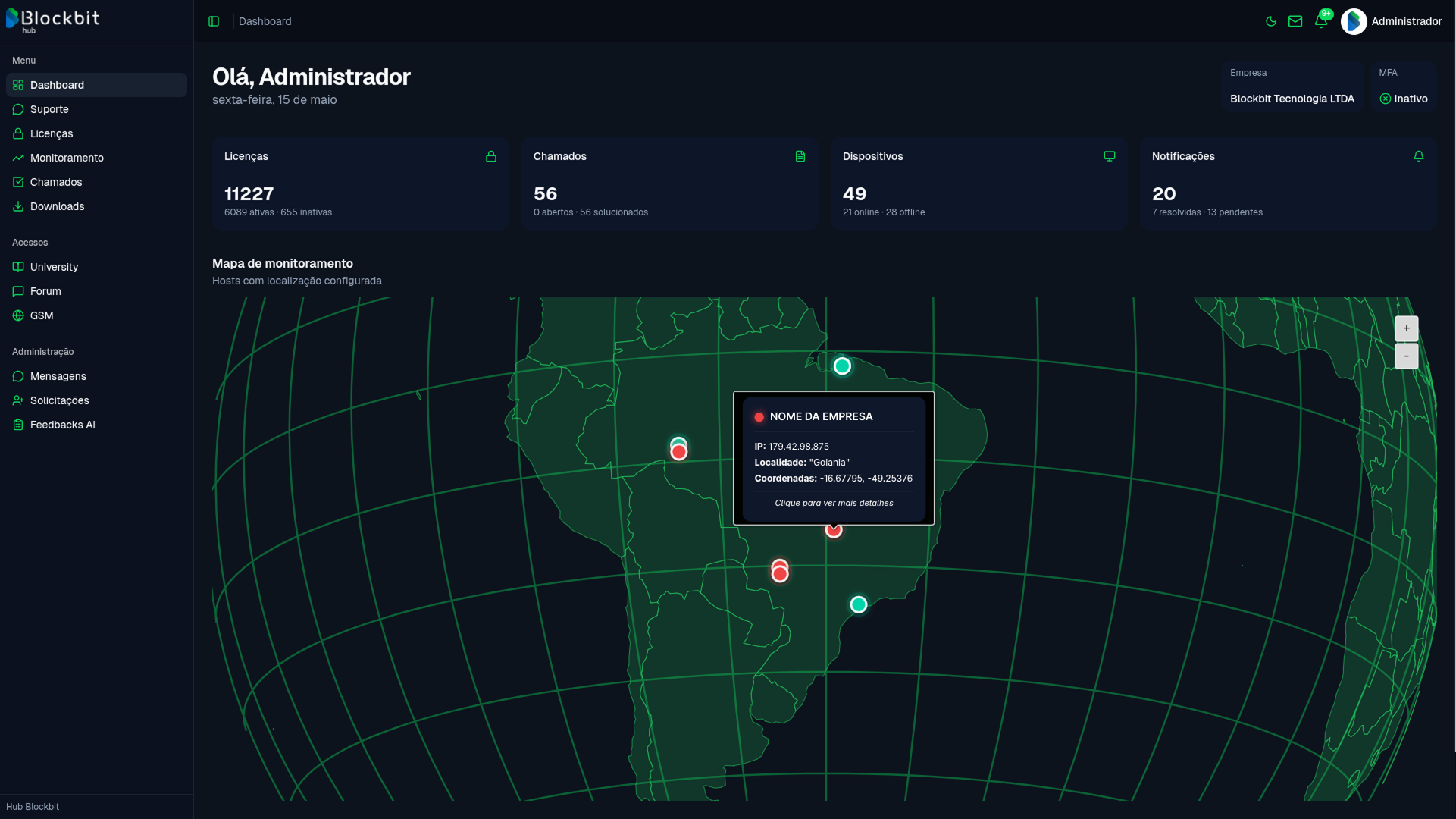
Task: Open Suporte in the sidebar menu
Action: 96,109
